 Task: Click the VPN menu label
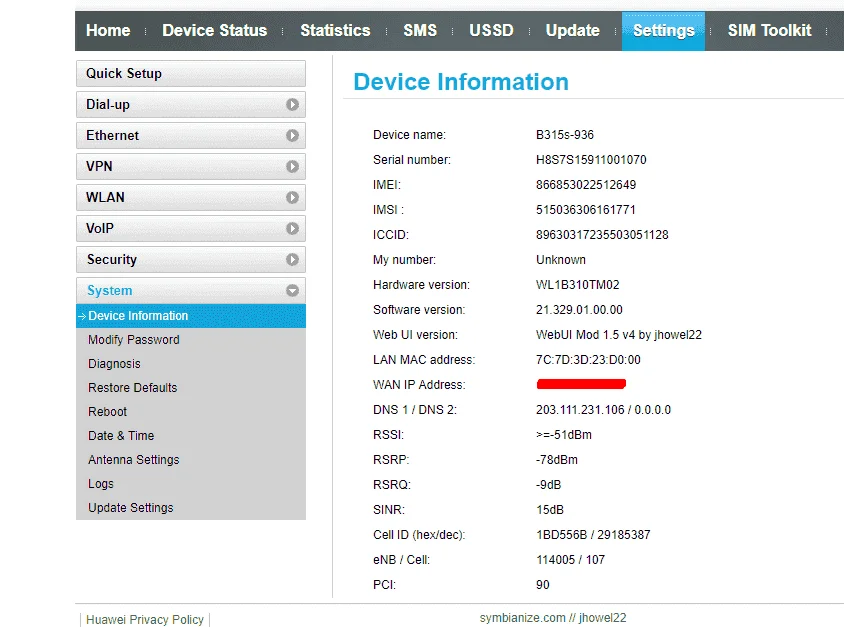pyautogui.click(x=99, y=166)
